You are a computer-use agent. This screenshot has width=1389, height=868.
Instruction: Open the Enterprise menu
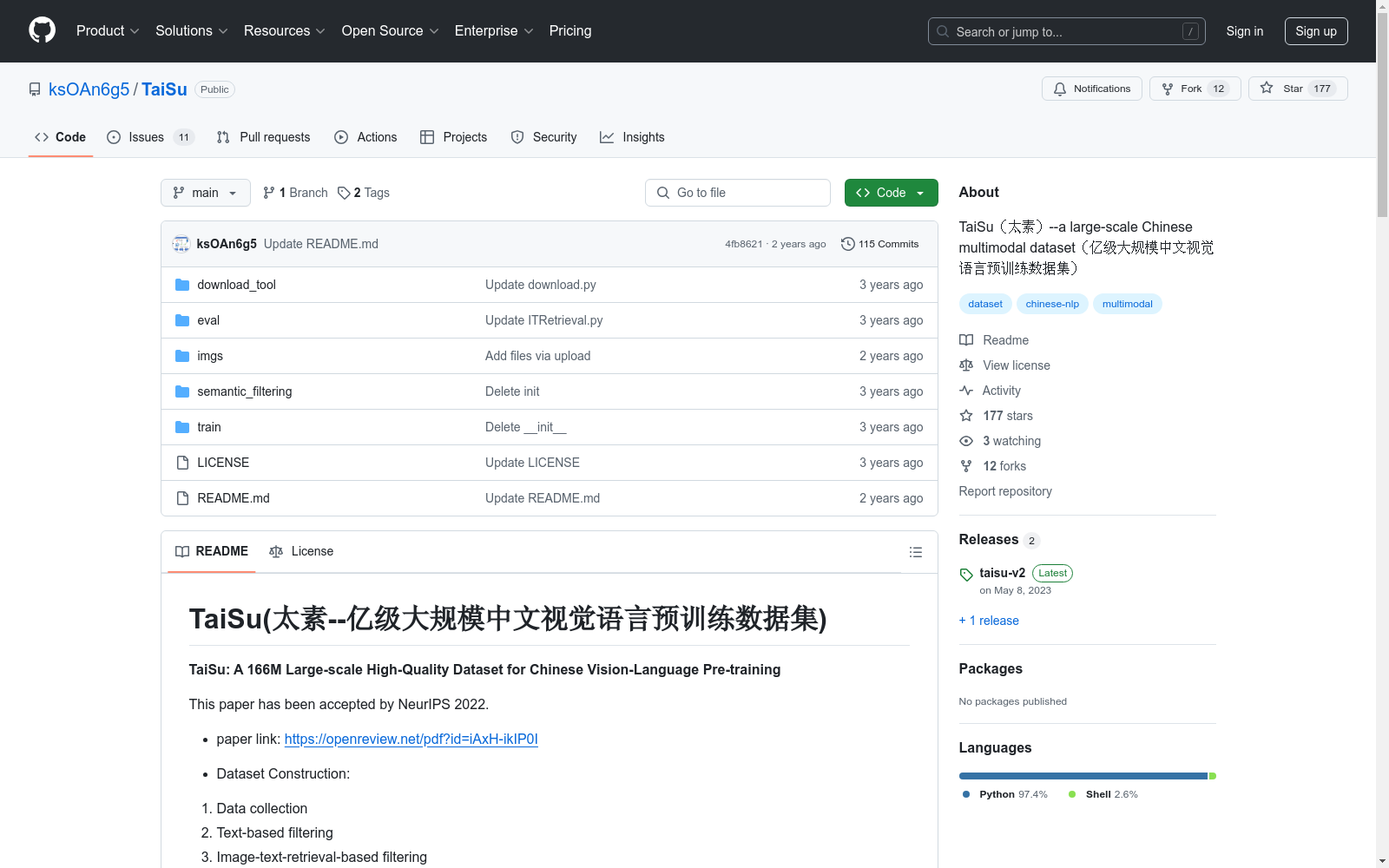493,30
